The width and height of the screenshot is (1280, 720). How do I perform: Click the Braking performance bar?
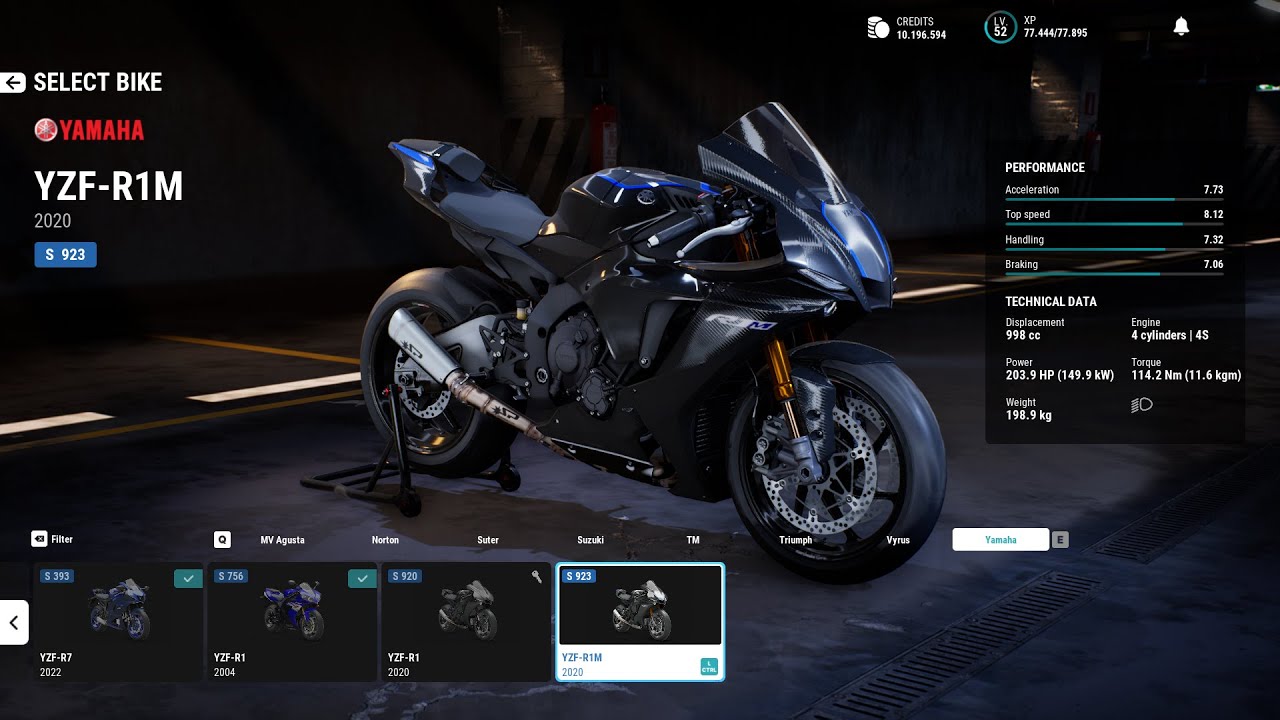coord(1114,274)
